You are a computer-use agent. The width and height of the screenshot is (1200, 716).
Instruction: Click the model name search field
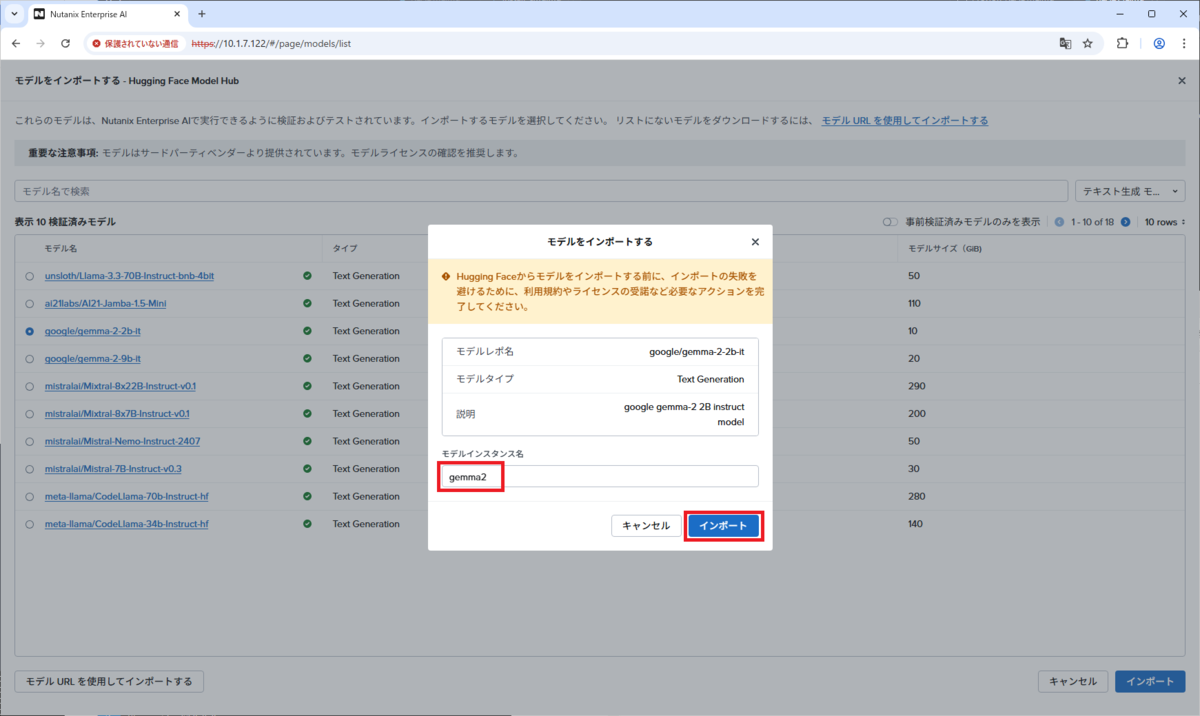[x=541, y=191]
